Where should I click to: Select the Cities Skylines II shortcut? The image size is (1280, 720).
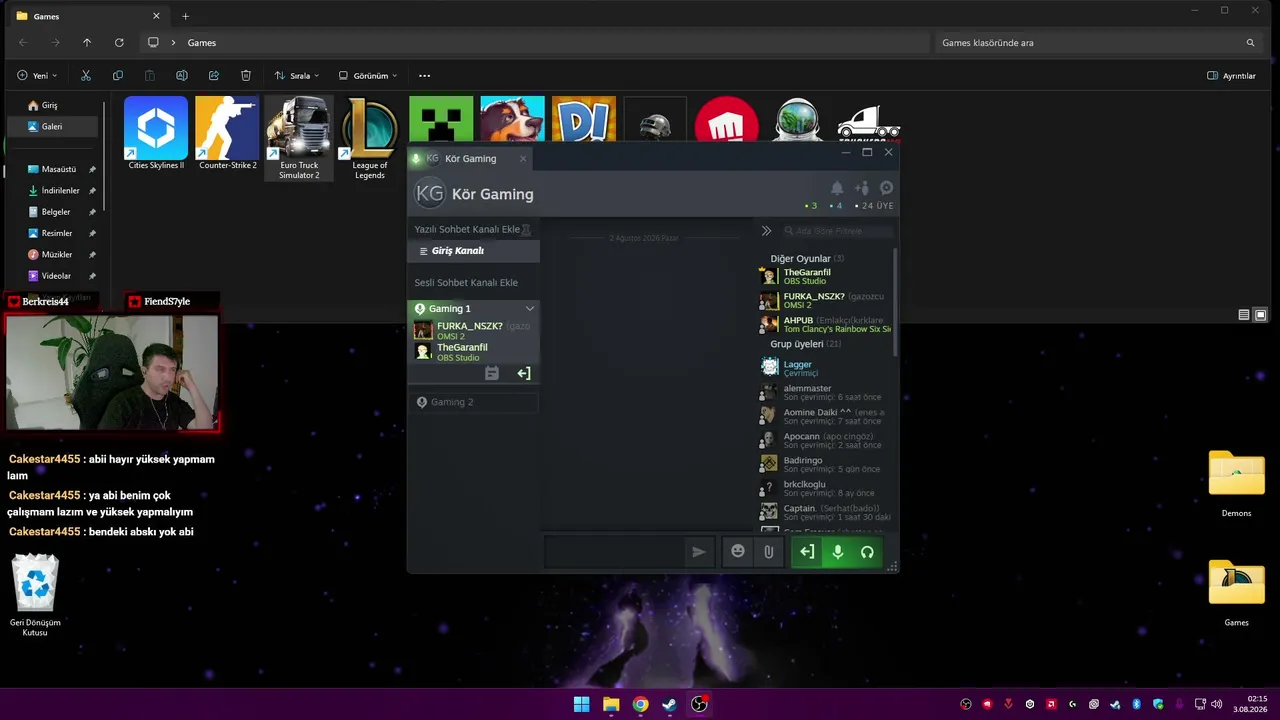pyautogui.click(x=156, y=133)
